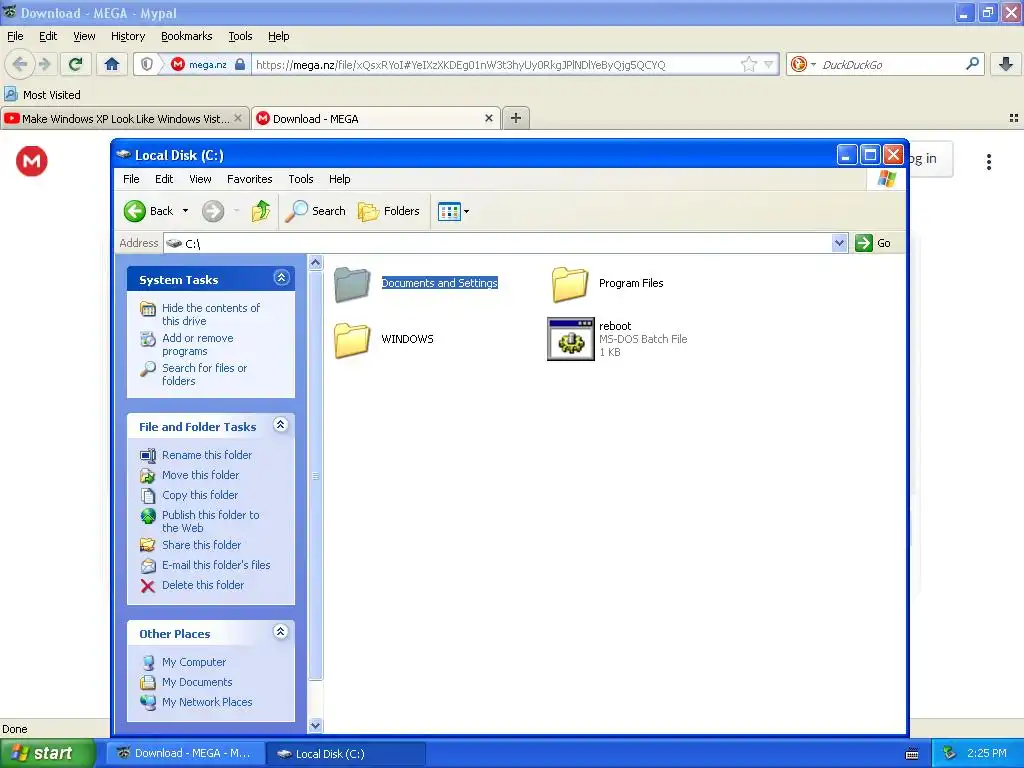Open the browser Tools menu
The image size is (1024, 768).
(240, 37)
